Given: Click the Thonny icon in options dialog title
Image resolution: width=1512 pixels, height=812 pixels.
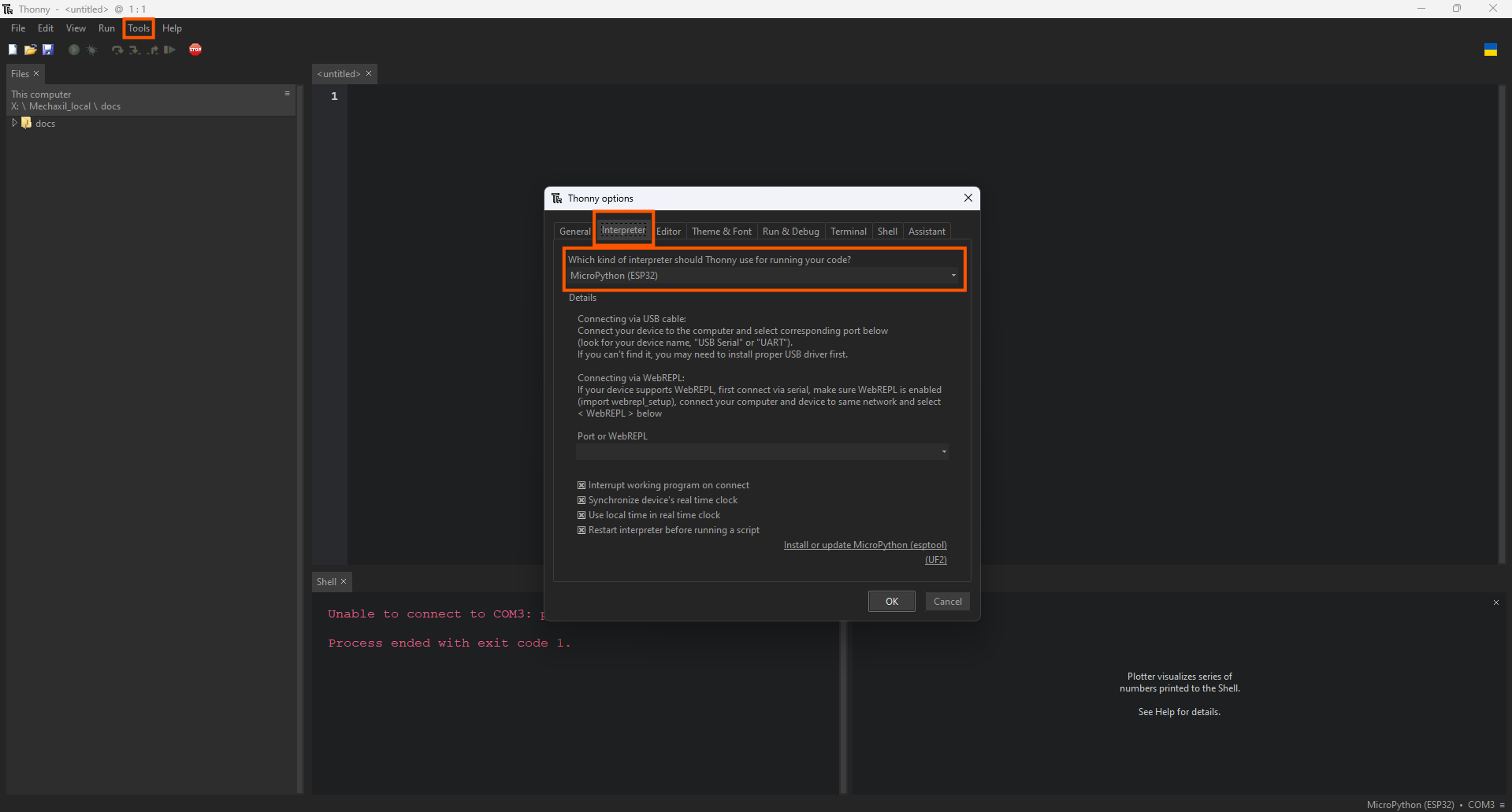Looking at the screenshot, I should 557,198.
